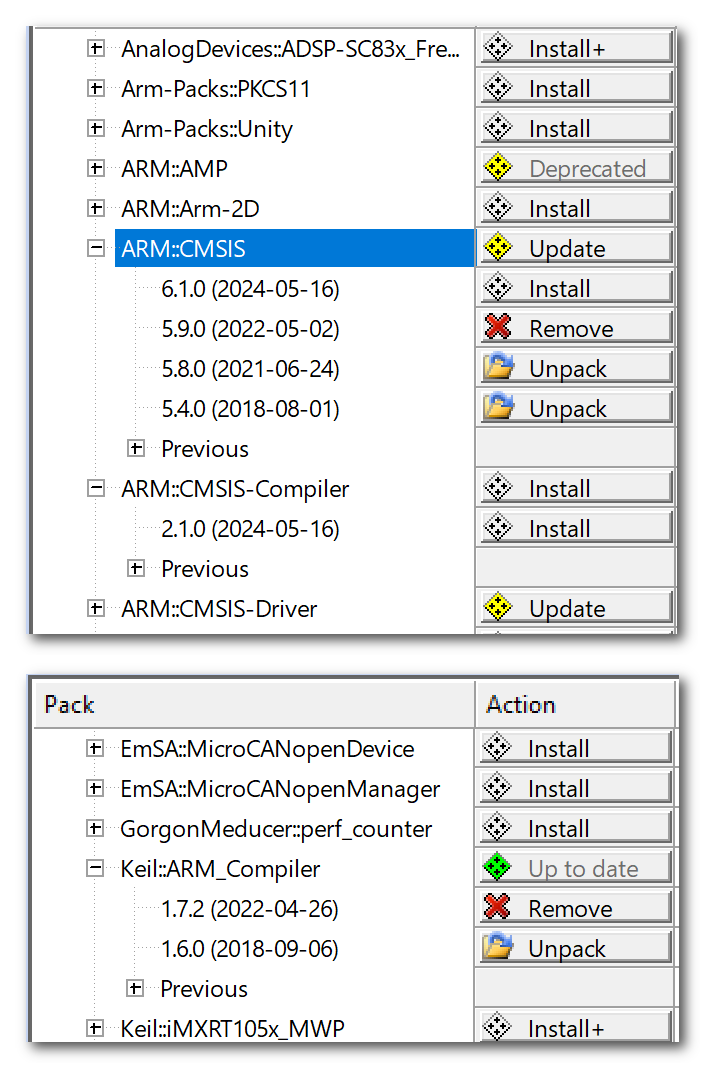Click Install button for EmSA::MicroCANopenDevice

pos(575,749)
